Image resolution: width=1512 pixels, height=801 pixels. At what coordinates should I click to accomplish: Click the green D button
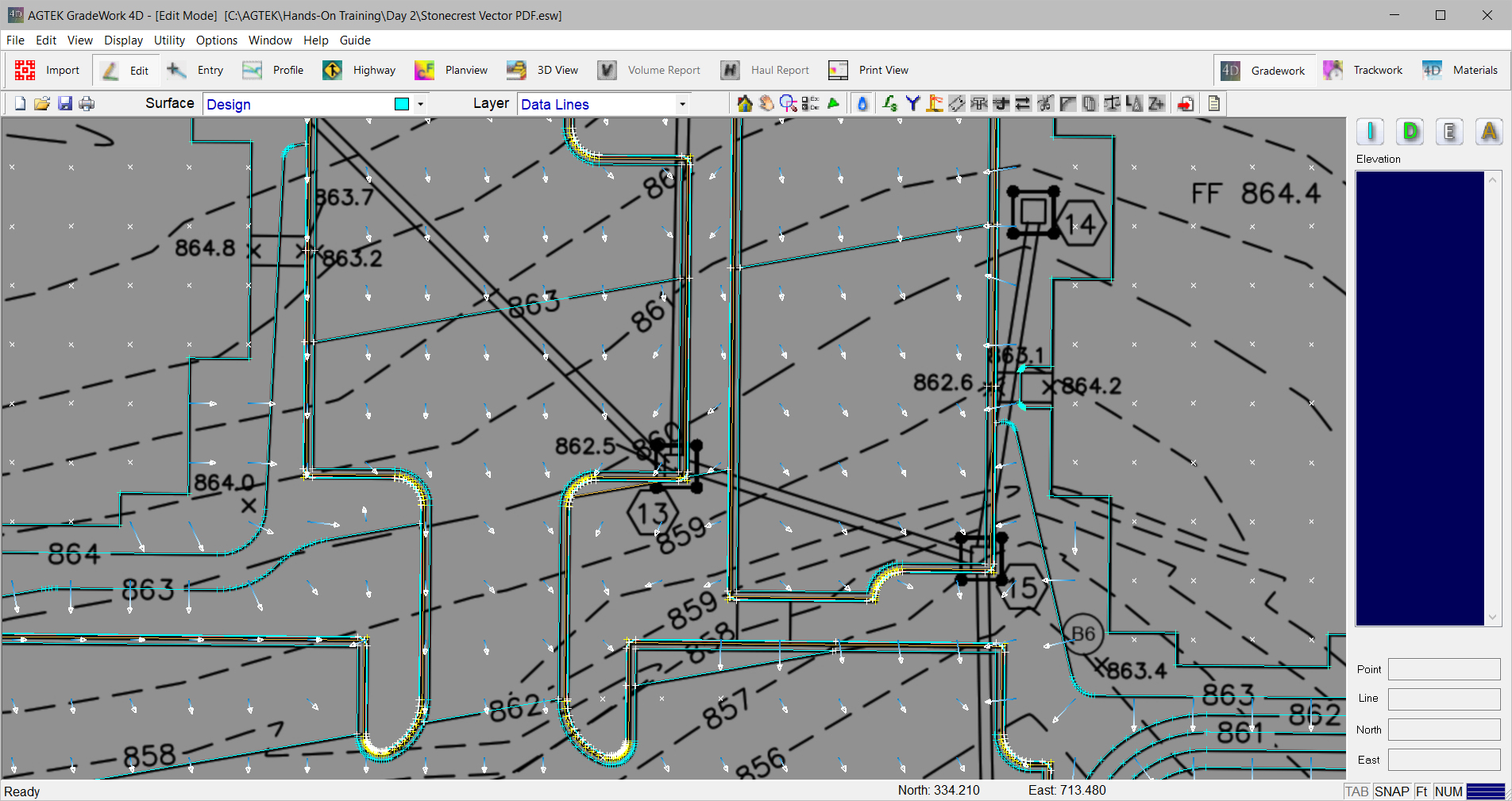pos(1410,132)
